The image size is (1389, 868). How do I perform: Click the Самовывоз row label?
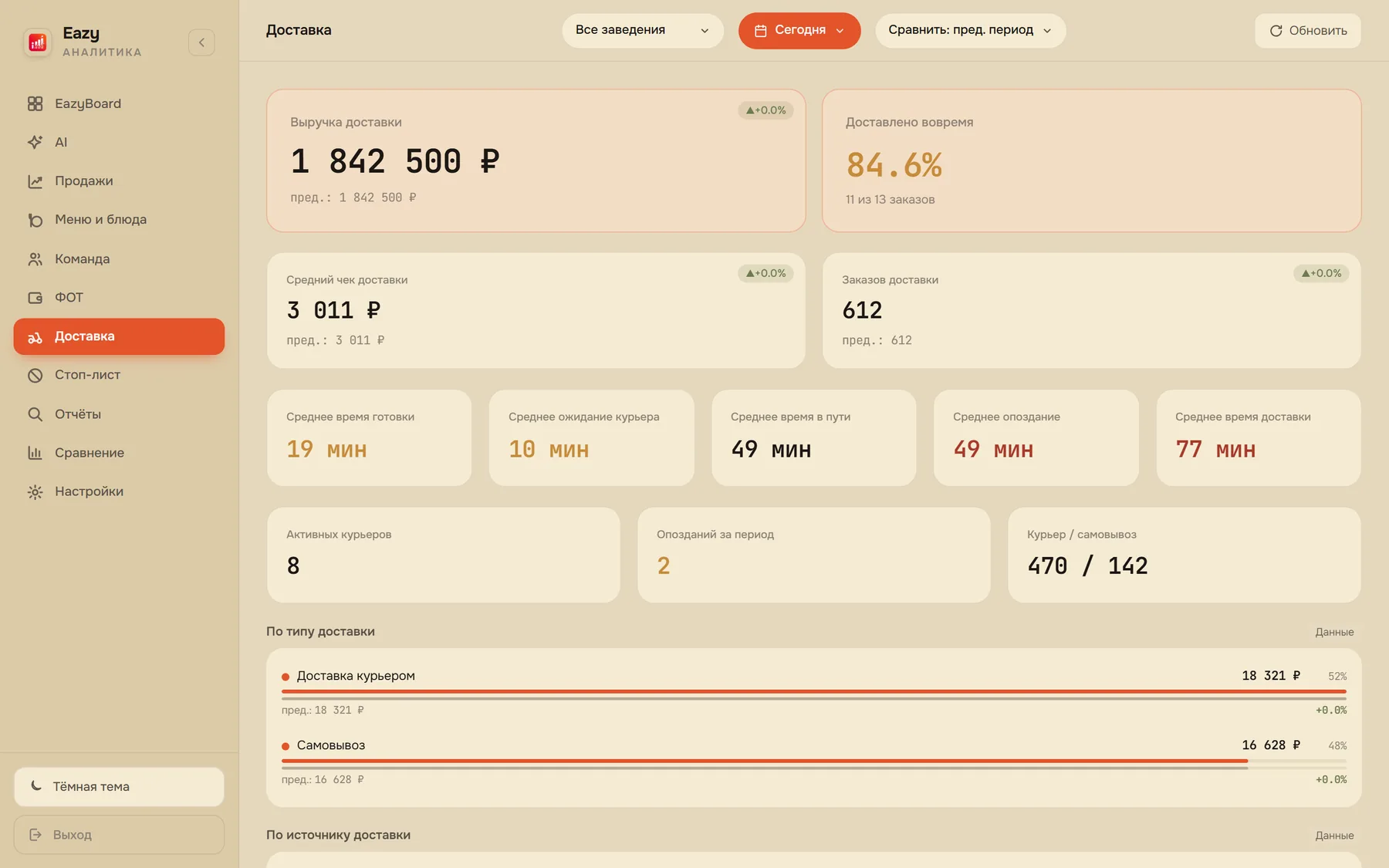coord(331,745)
